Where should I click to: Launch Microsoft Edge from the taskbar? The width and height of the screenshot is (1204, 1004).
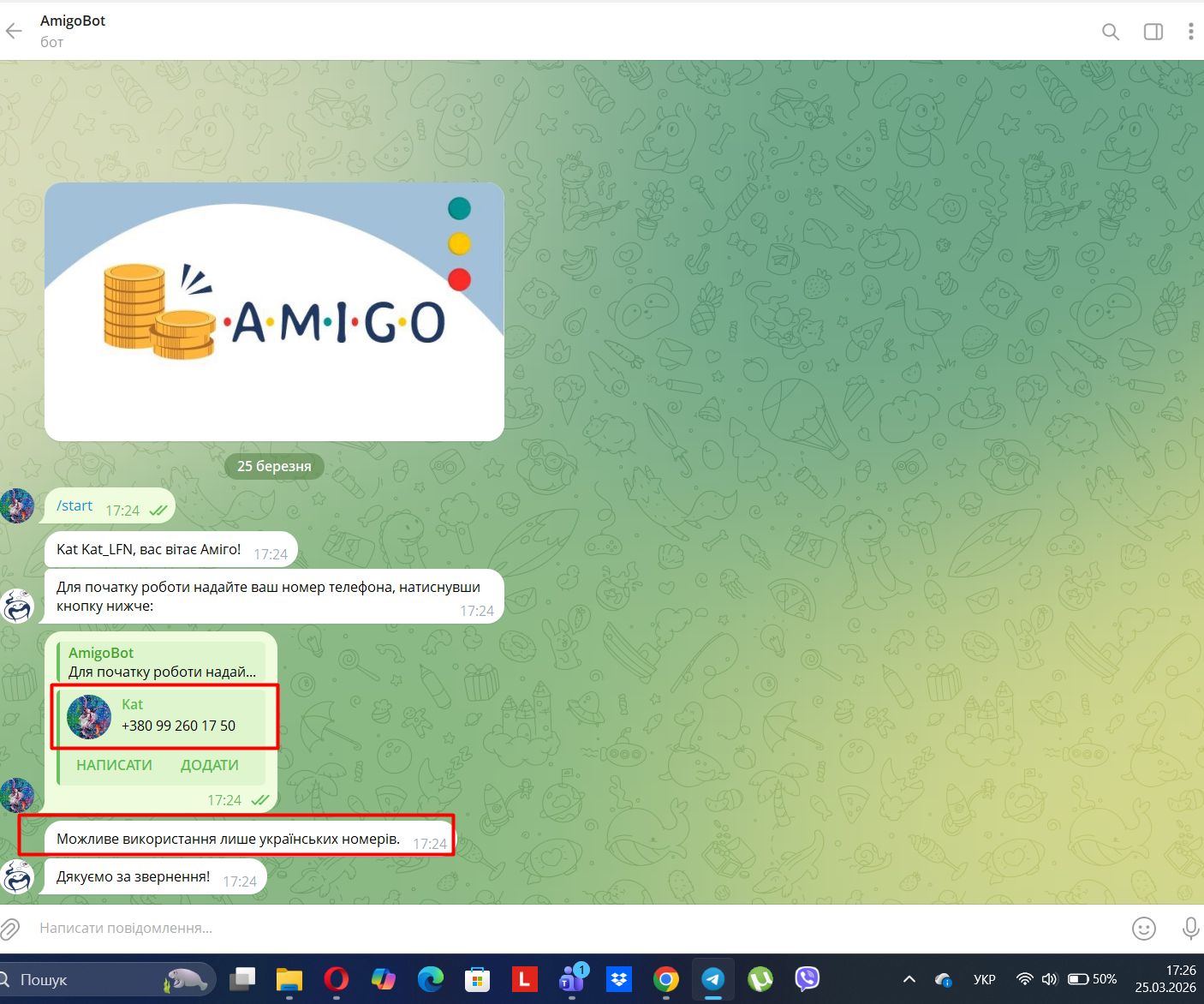[431, 979]
